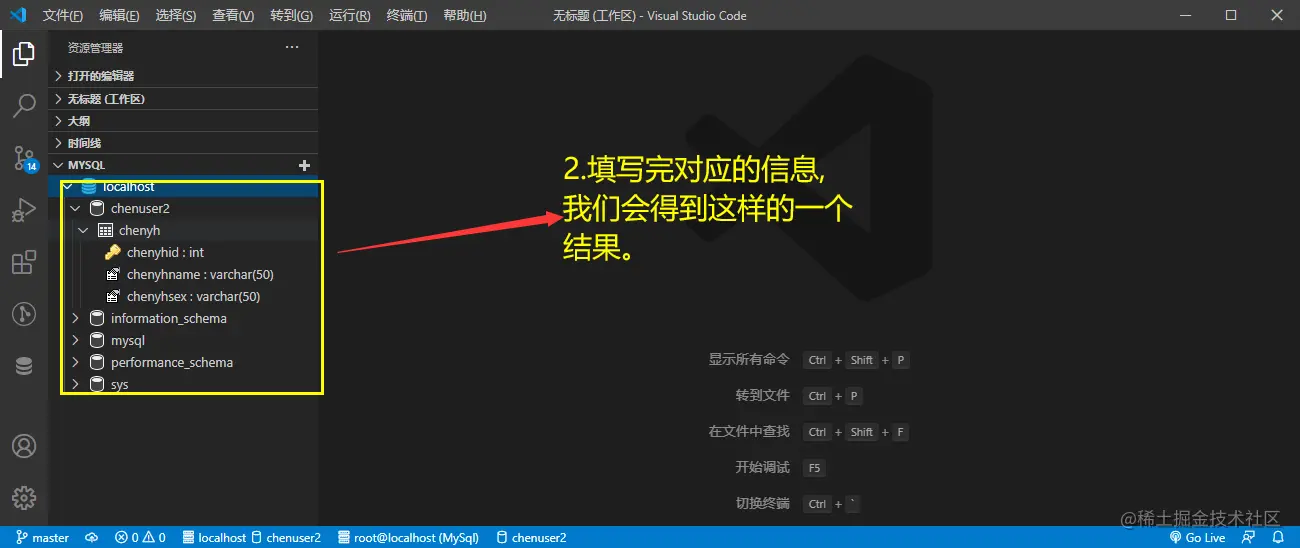Select the chenyhid : int column

(x=166, y=253)
